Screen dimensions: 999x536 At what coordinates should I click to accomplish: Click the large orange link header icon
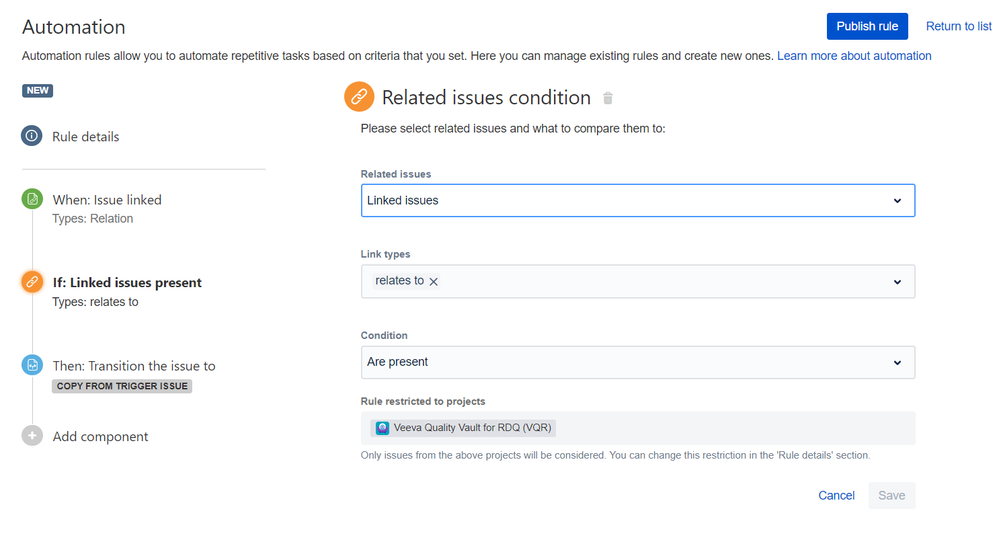(358, 97)
